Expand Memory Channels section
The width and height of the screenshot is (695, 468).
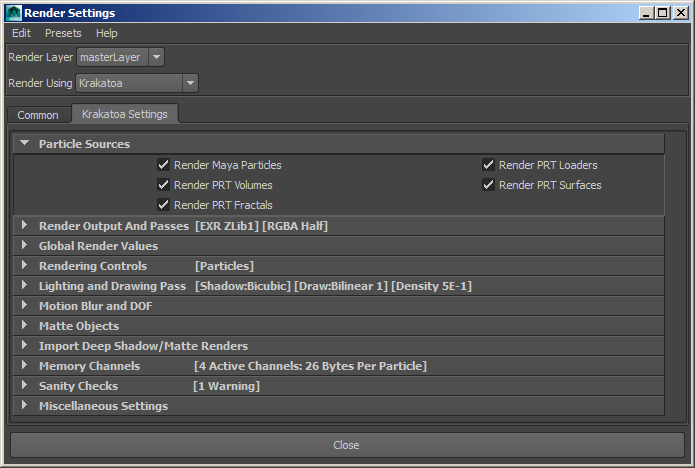[x=24, y=365]
